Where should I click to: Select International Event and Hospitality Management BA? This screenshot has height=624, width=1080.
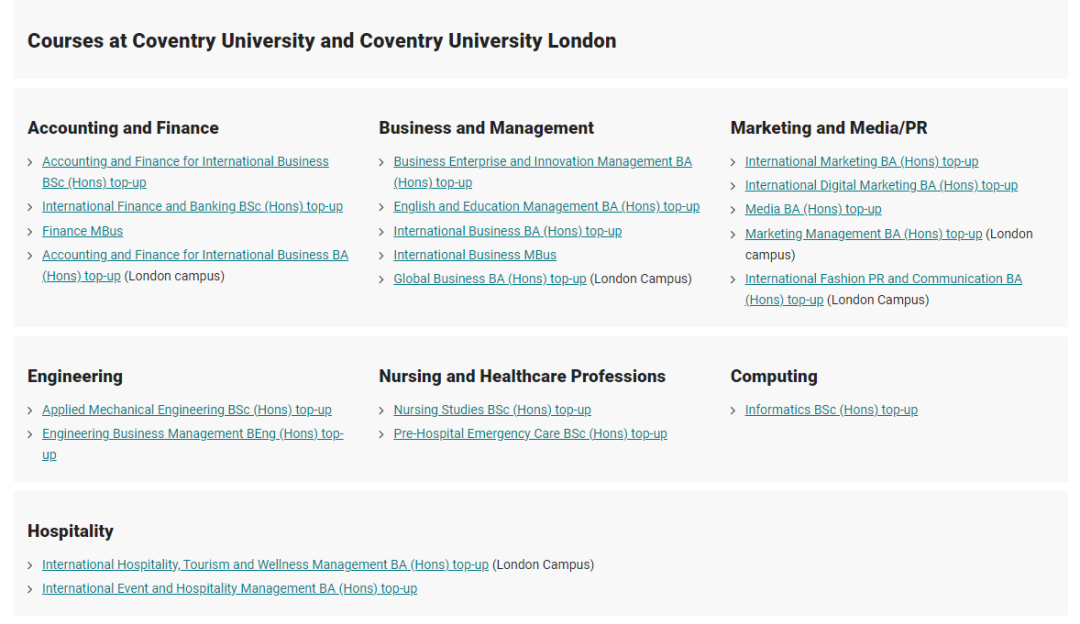coord(229,589)
